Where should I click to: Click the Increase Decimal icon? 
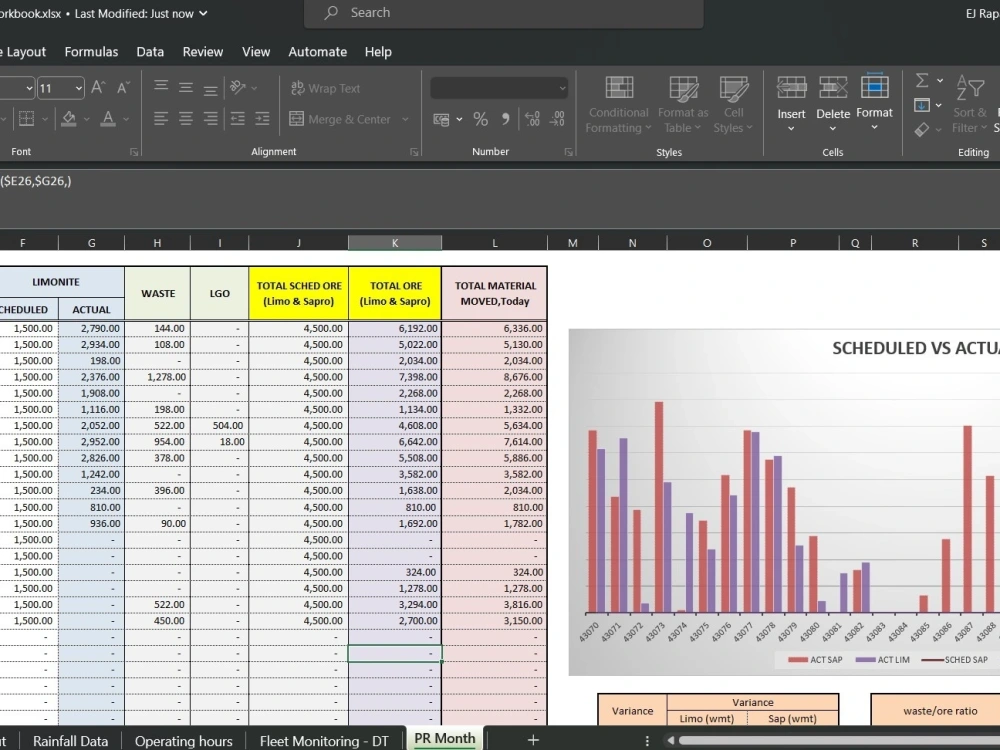pos(531,118)
